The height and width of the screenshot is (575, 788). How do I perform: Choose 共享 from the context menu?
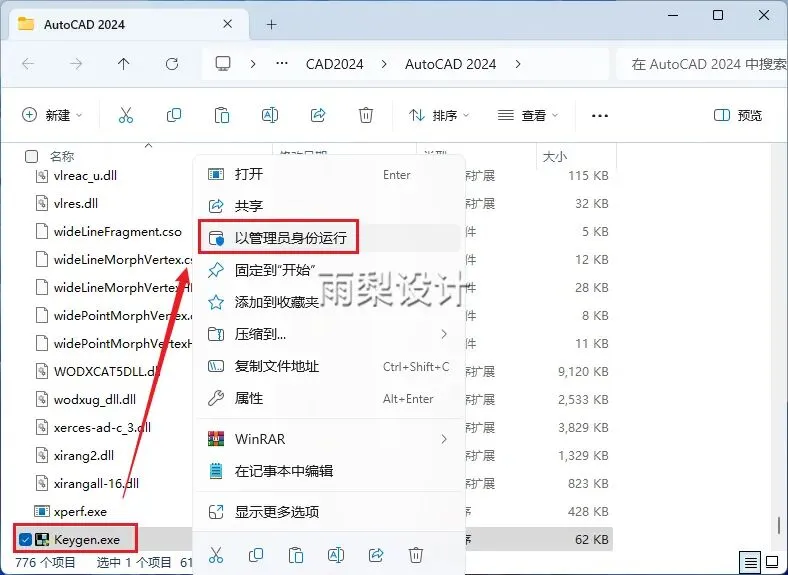pos(329,206)
